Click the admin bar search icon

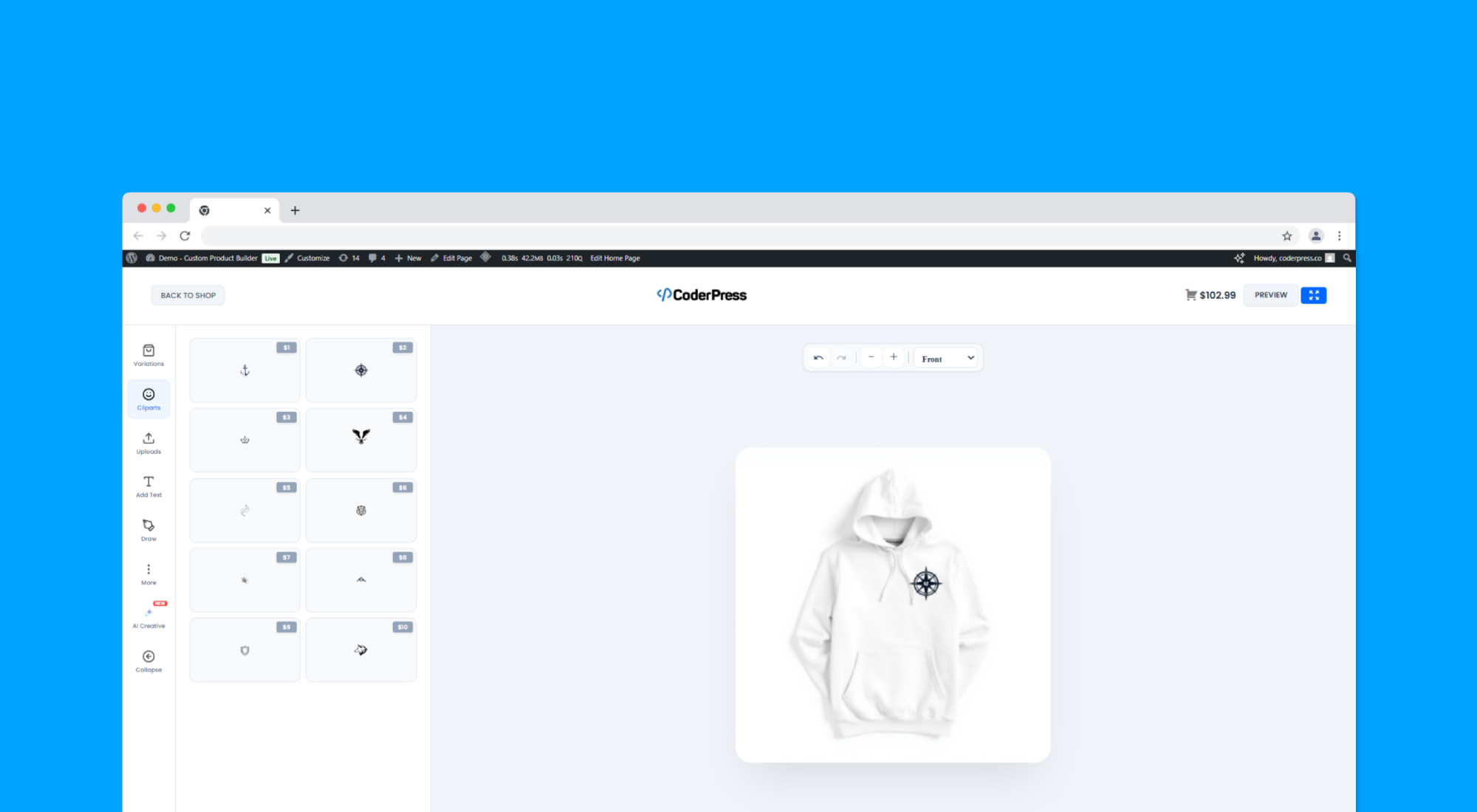(1347, 258)
